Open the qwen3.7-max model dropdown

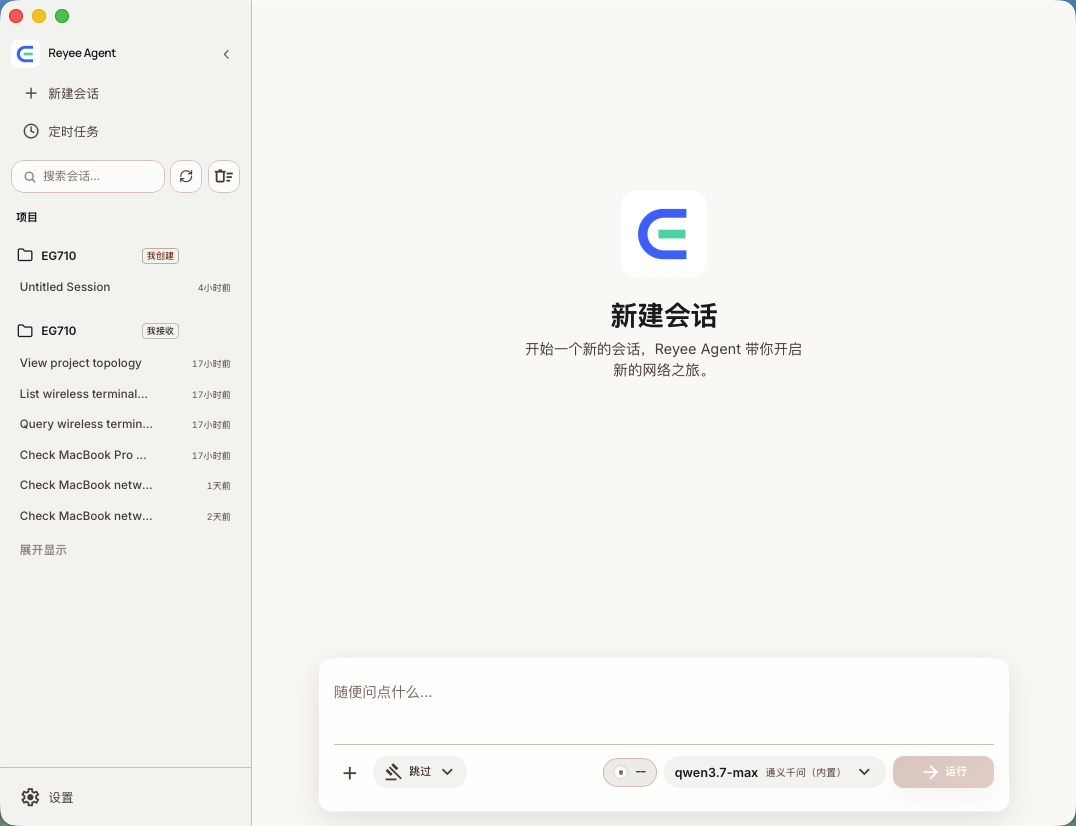pyautogui.click(x=775, y=772)
